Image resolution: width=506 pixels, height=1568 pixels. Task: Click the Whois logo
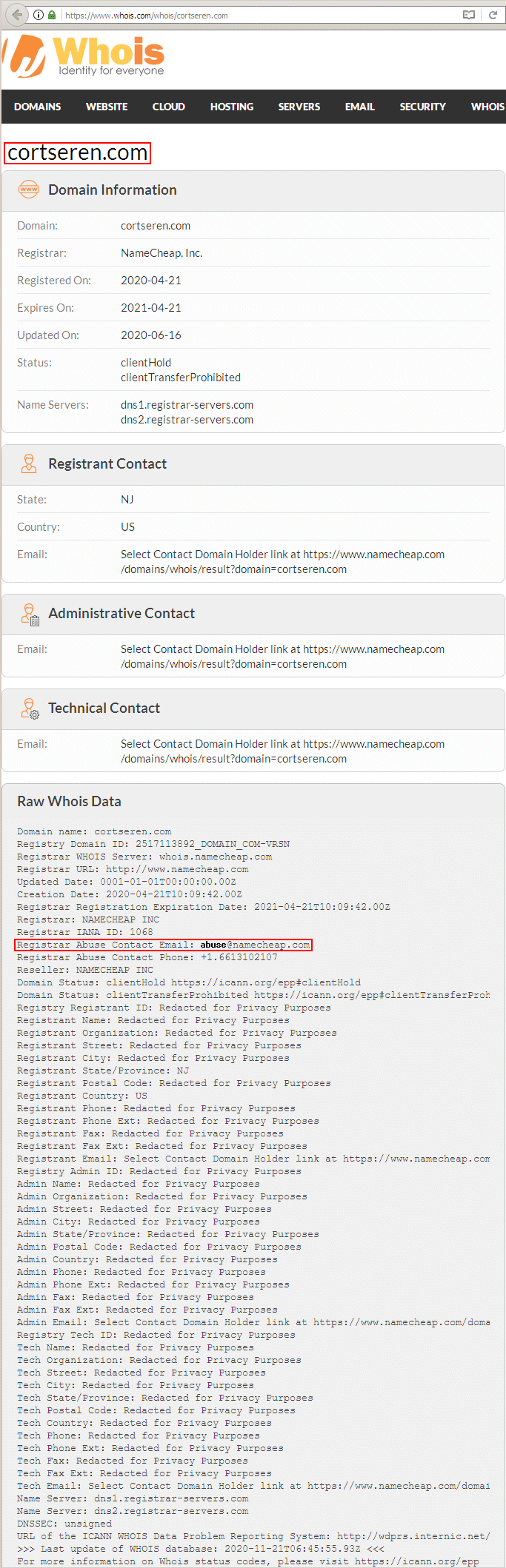[85, 57]
